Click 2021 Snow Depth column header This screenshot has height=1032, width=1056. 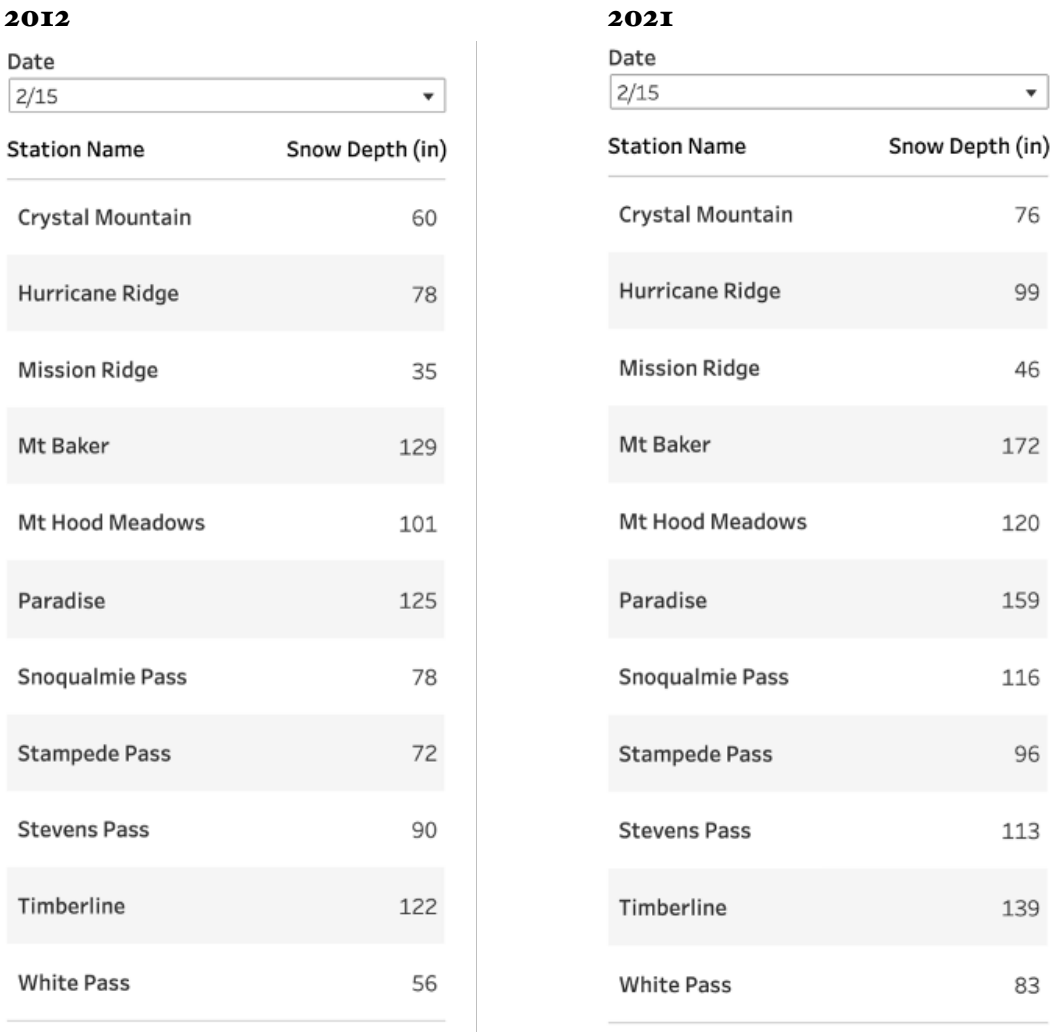(x=968, y=148)
